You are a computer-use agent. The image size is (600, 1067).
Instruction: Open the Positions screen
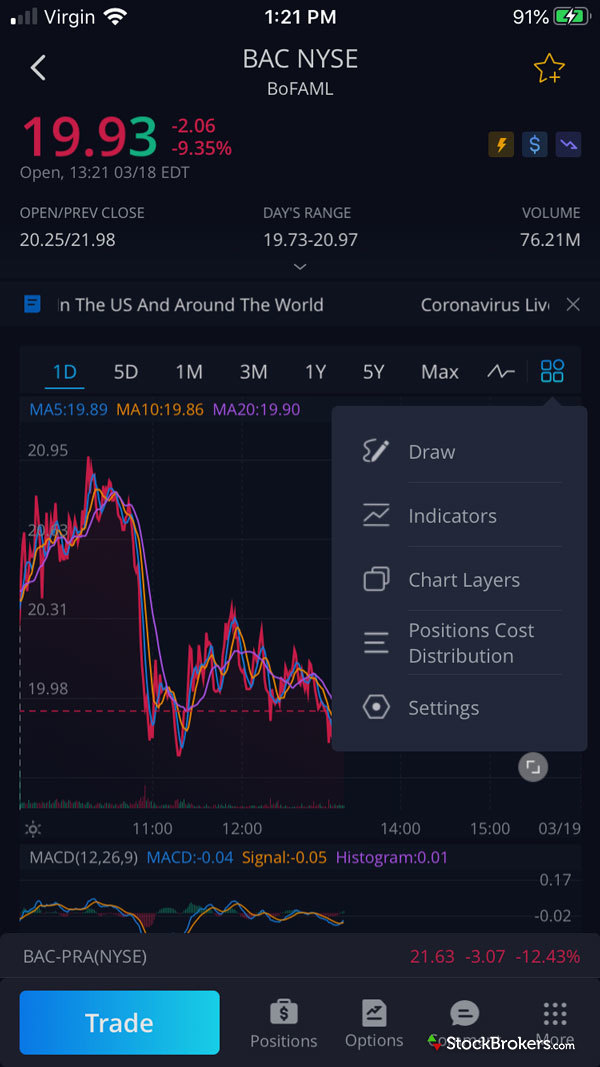tap(284, 1022)
